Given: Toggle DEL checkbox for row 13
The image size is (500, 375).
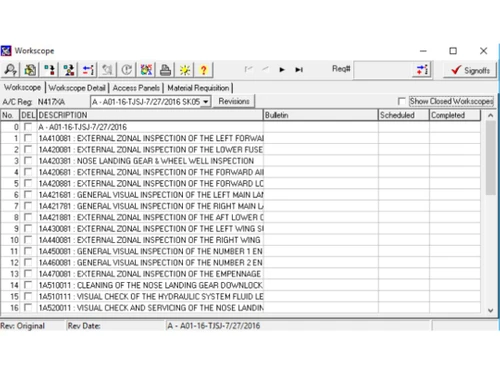Looking at the screenshot, I should pos(28,274).
